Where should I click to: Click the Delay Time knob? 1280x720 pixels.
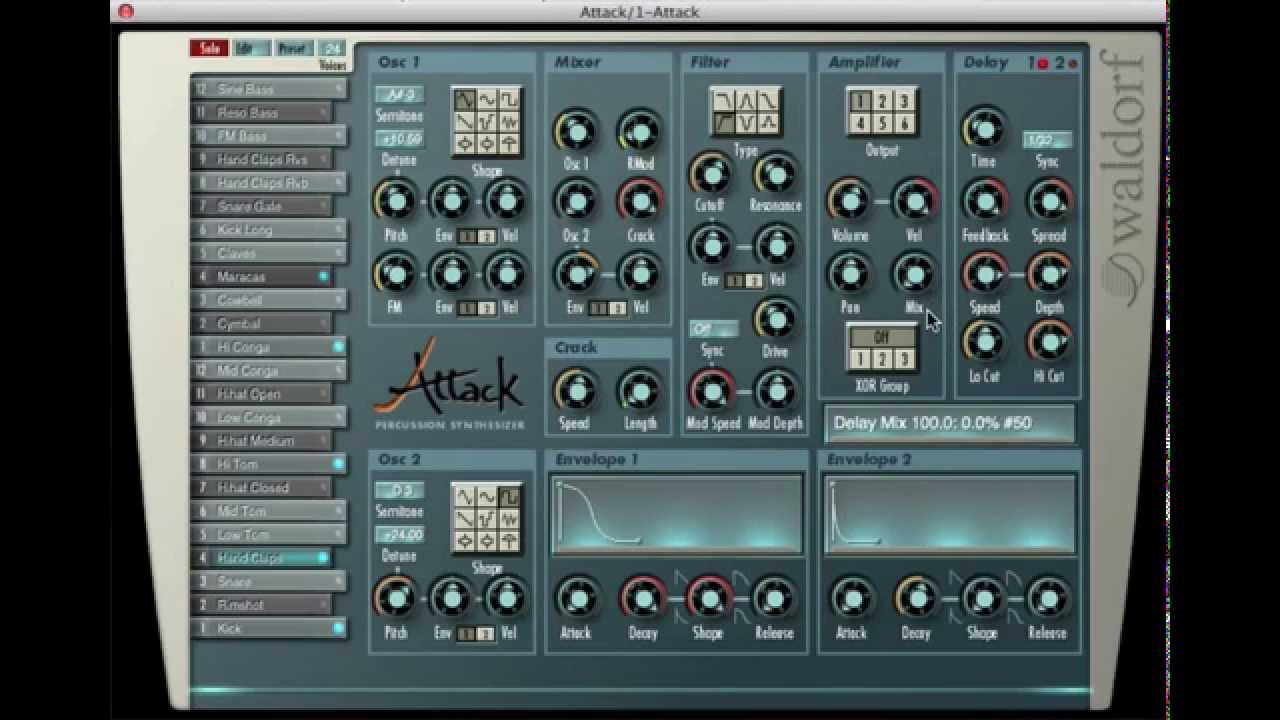983,129
